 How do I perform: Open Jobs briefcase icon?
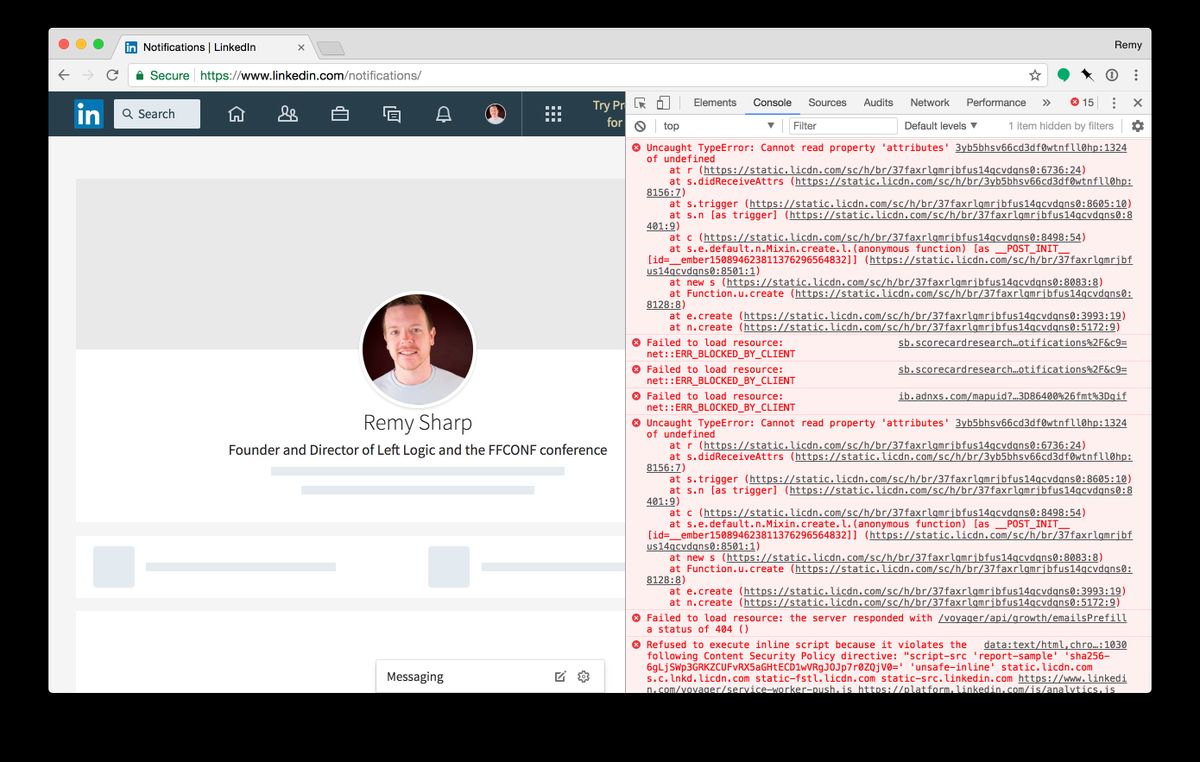click(x=340, y=114)
